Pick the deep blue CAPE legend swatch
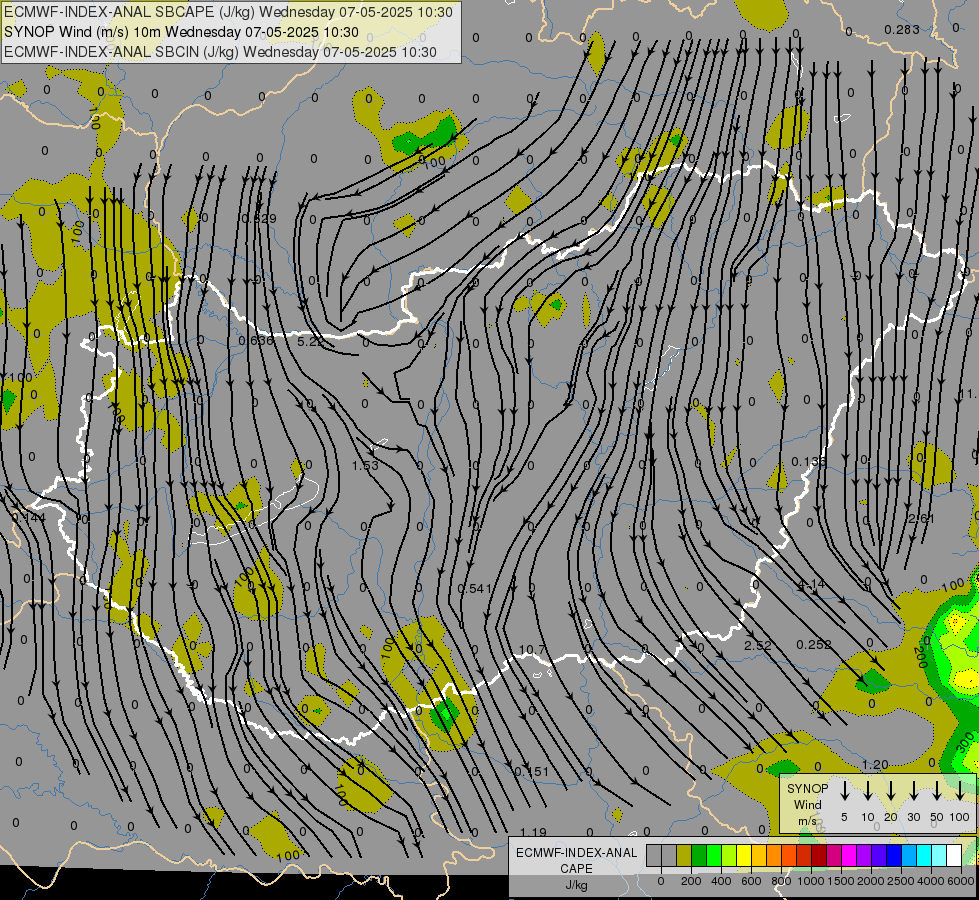 (893, 855)
